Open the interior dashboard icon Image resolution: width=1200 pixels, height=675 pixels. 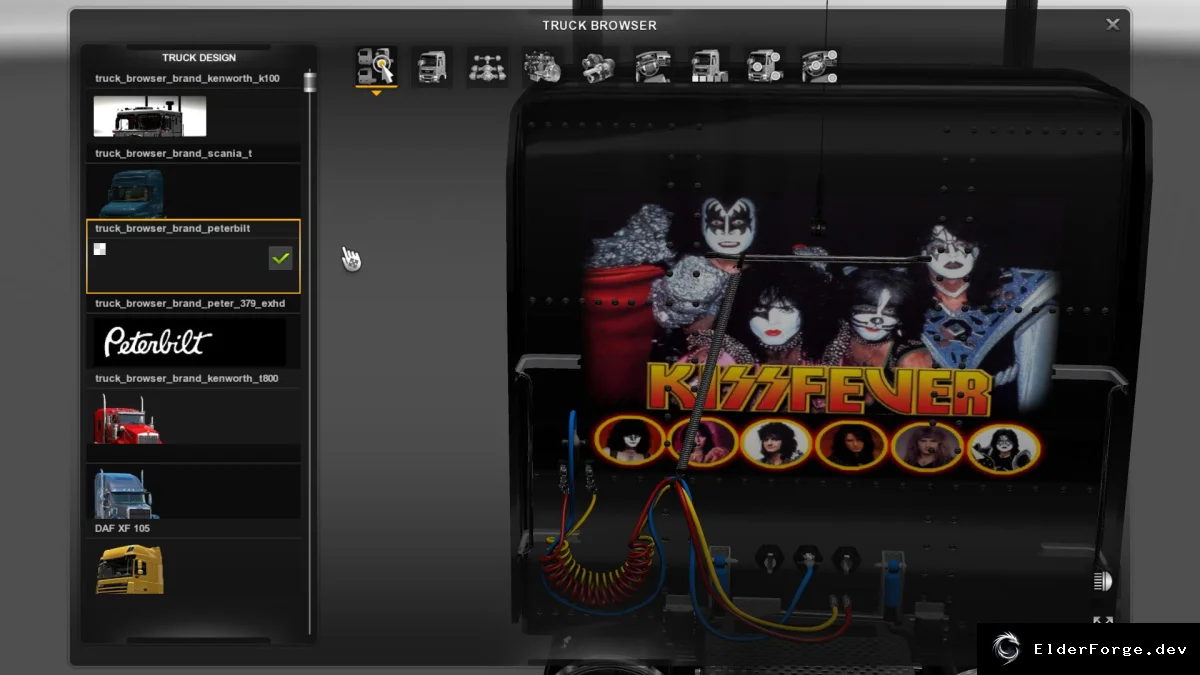coord(654,66)
